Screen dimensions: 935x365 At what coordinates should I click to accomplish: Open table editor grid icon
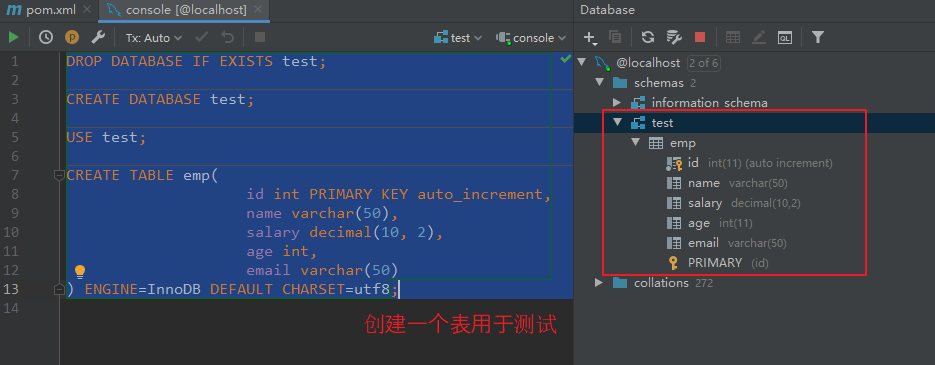point(733,38)
